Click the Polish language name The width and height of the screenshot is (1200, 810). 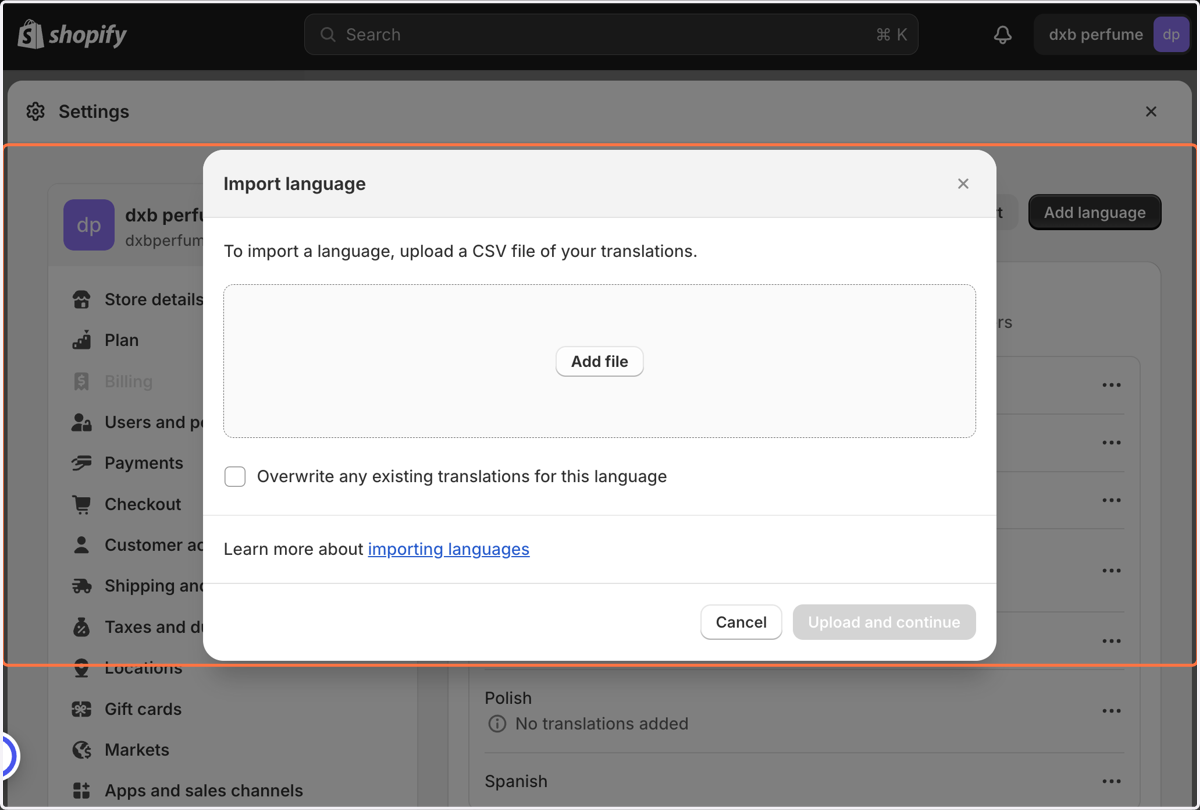508,699
